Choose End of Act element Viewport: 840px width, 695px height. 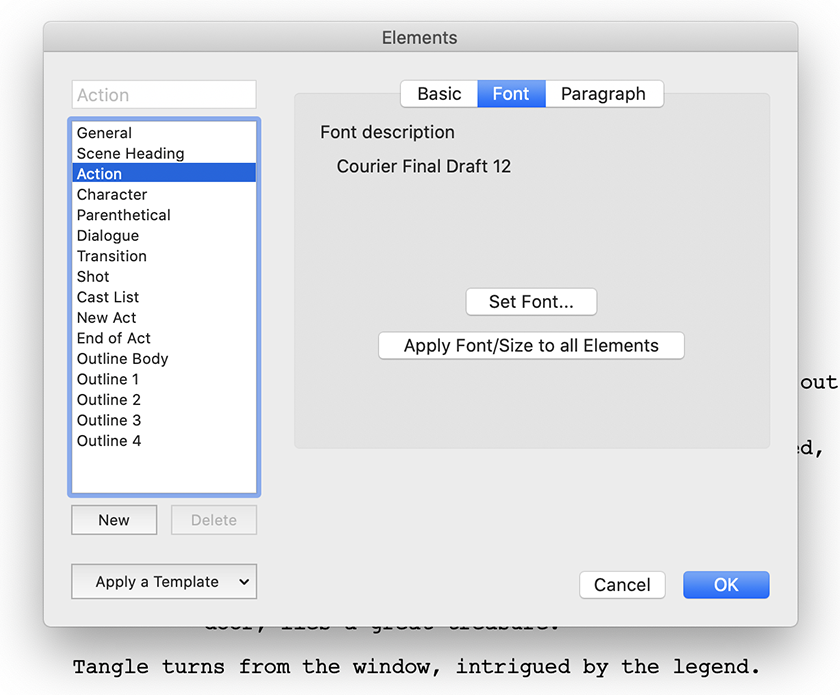[x=114, y=338]
